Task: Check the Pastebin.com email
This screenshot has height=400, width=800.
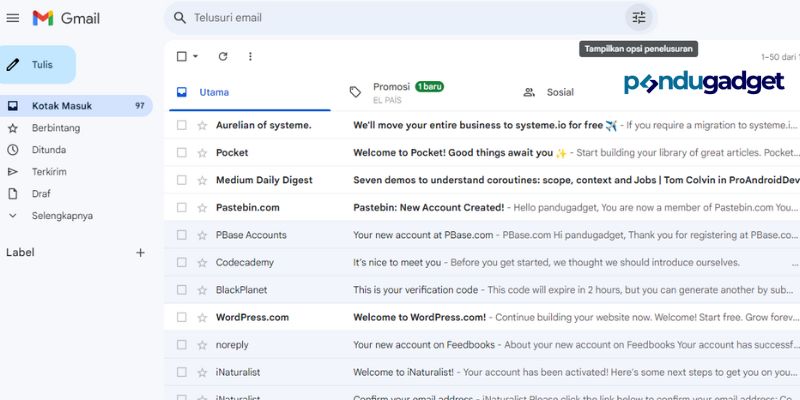Action: [182, 208]
